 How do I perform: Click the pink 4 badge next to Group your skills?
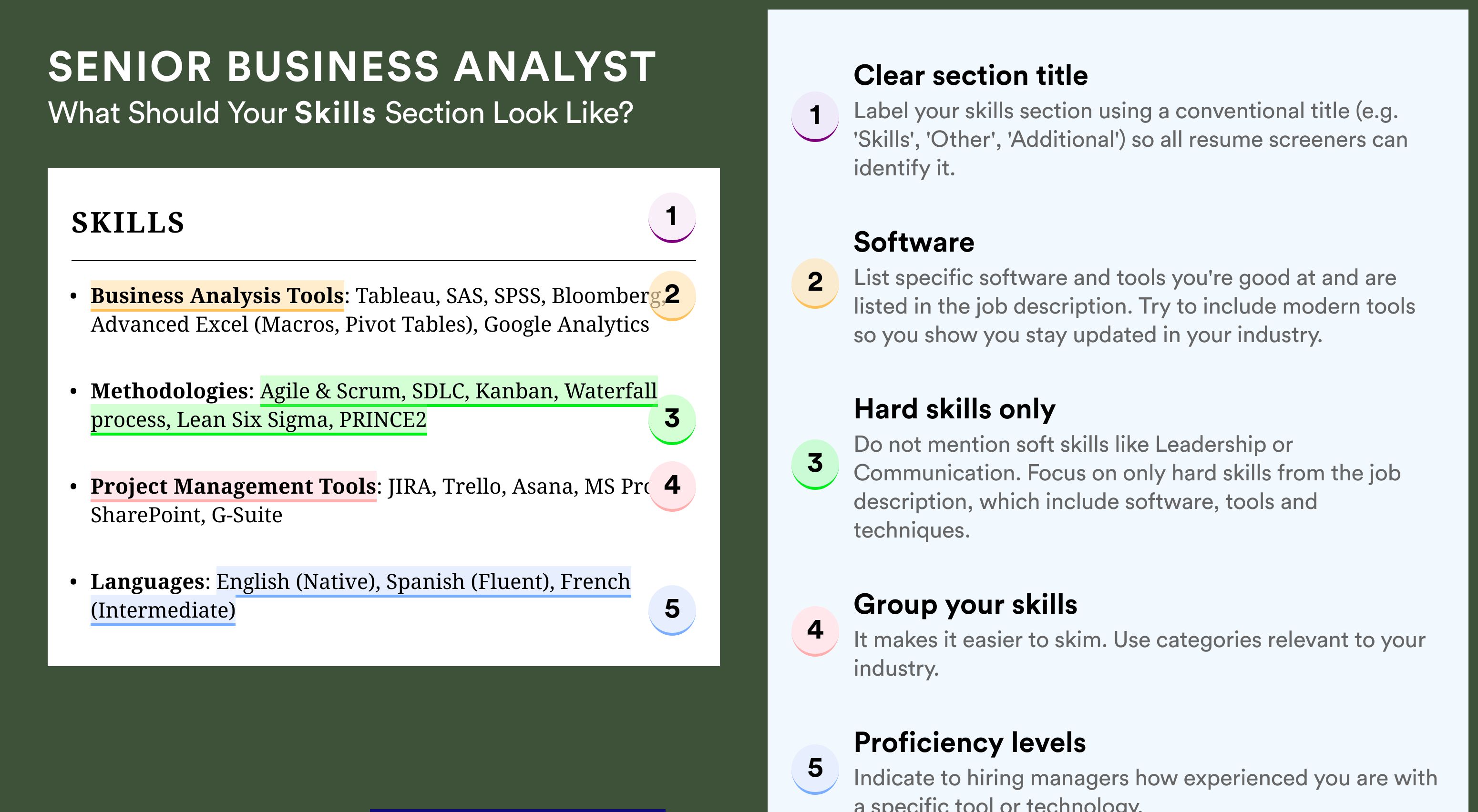tap(815, 631)
